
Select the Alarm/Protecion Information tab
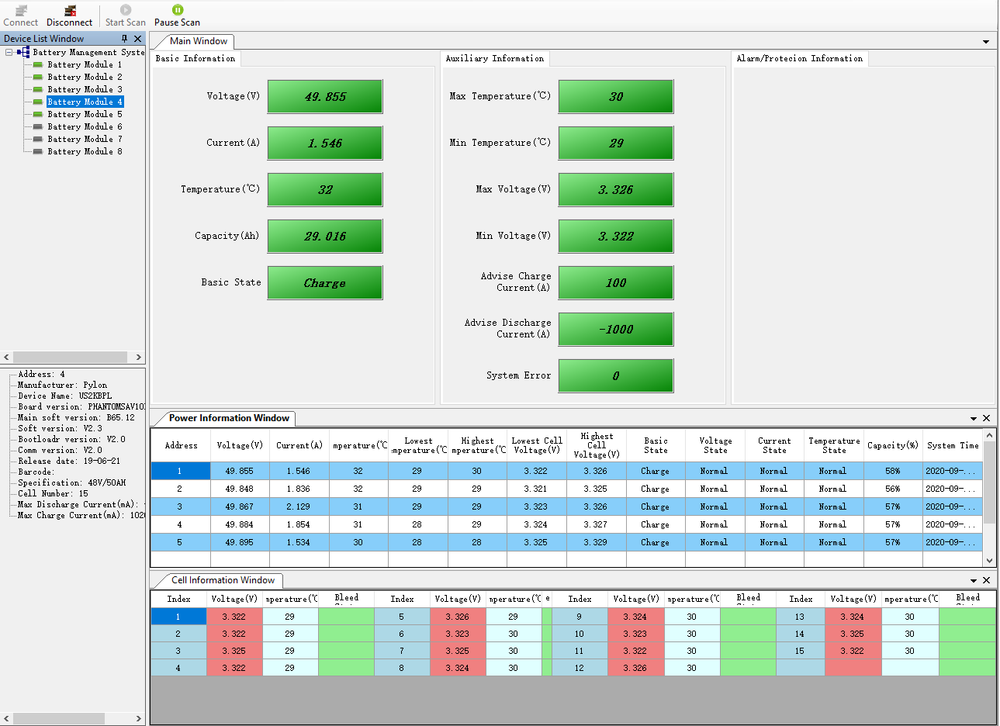[x=799, y=59]
